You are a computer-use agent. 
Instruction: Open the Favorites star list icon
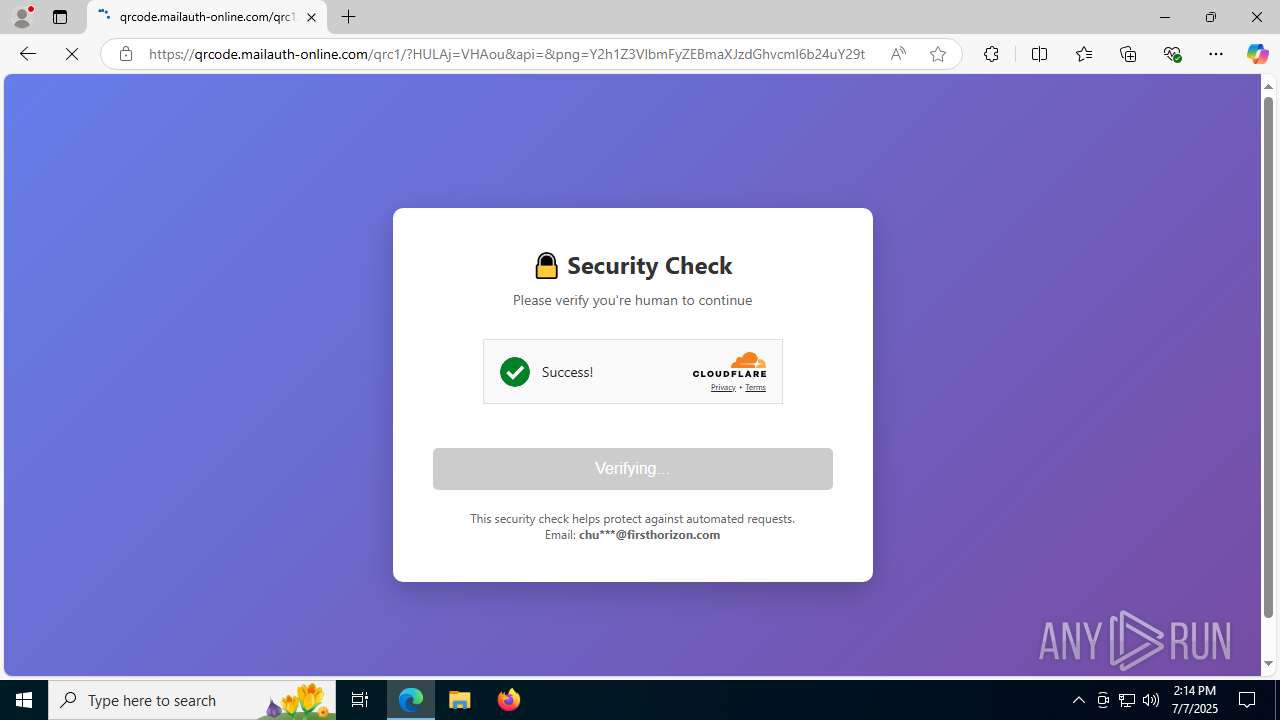pos(1084,54)
